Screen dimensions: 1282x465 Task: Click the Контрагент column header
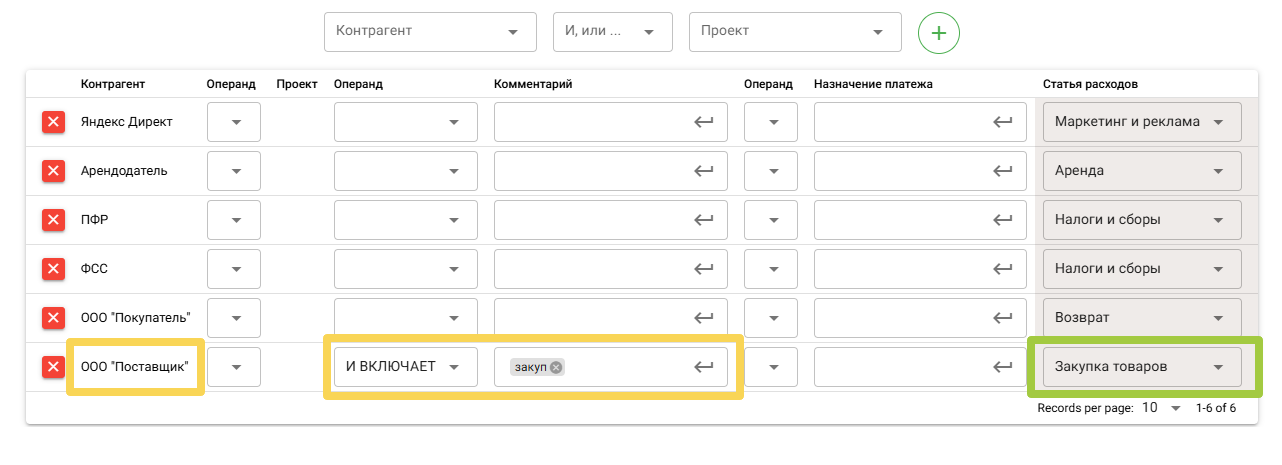click(x=113, y=84)
